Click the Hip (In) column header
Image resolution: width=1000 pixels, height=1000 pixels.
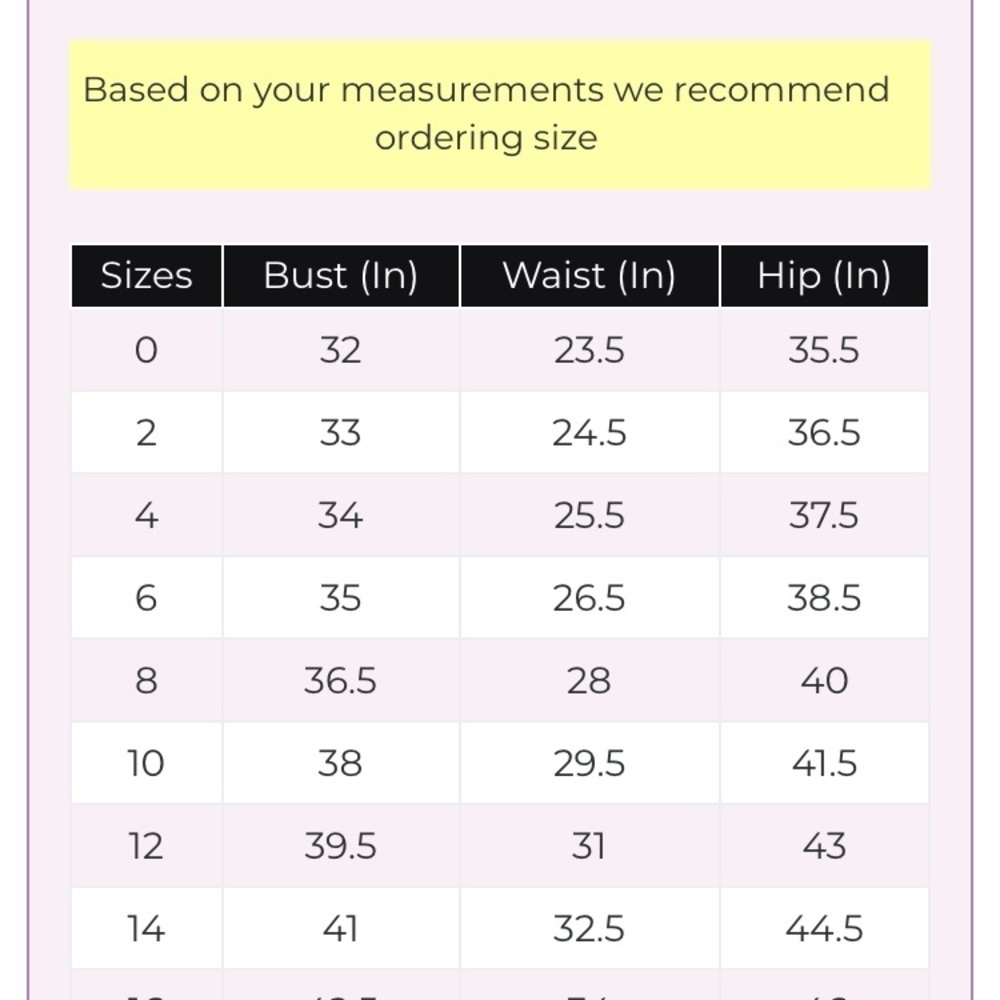pyautogui.click(x=825, y=276)
